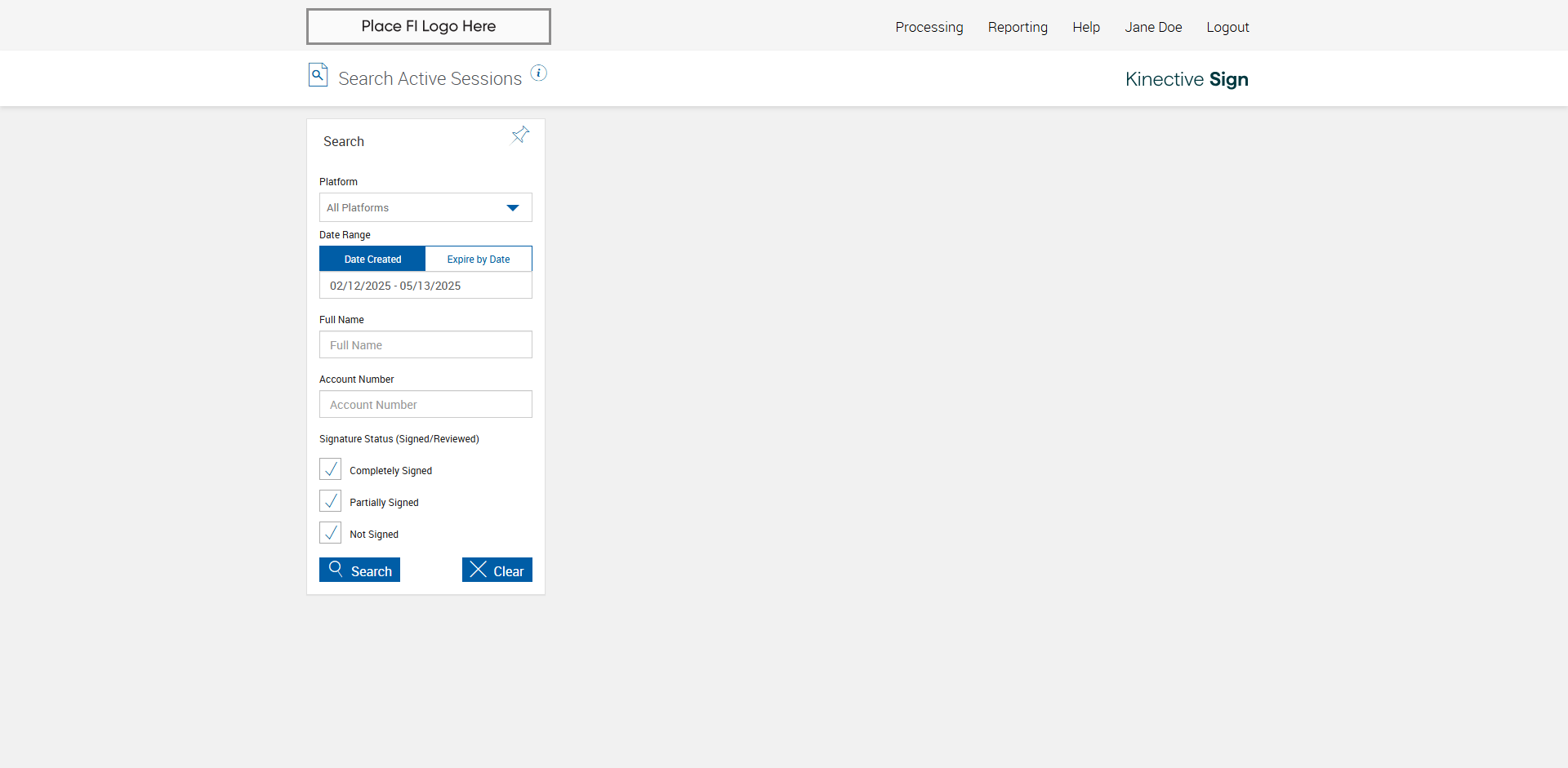Open the Help menu
1568x768 pixels.
tap(1086, 27)
